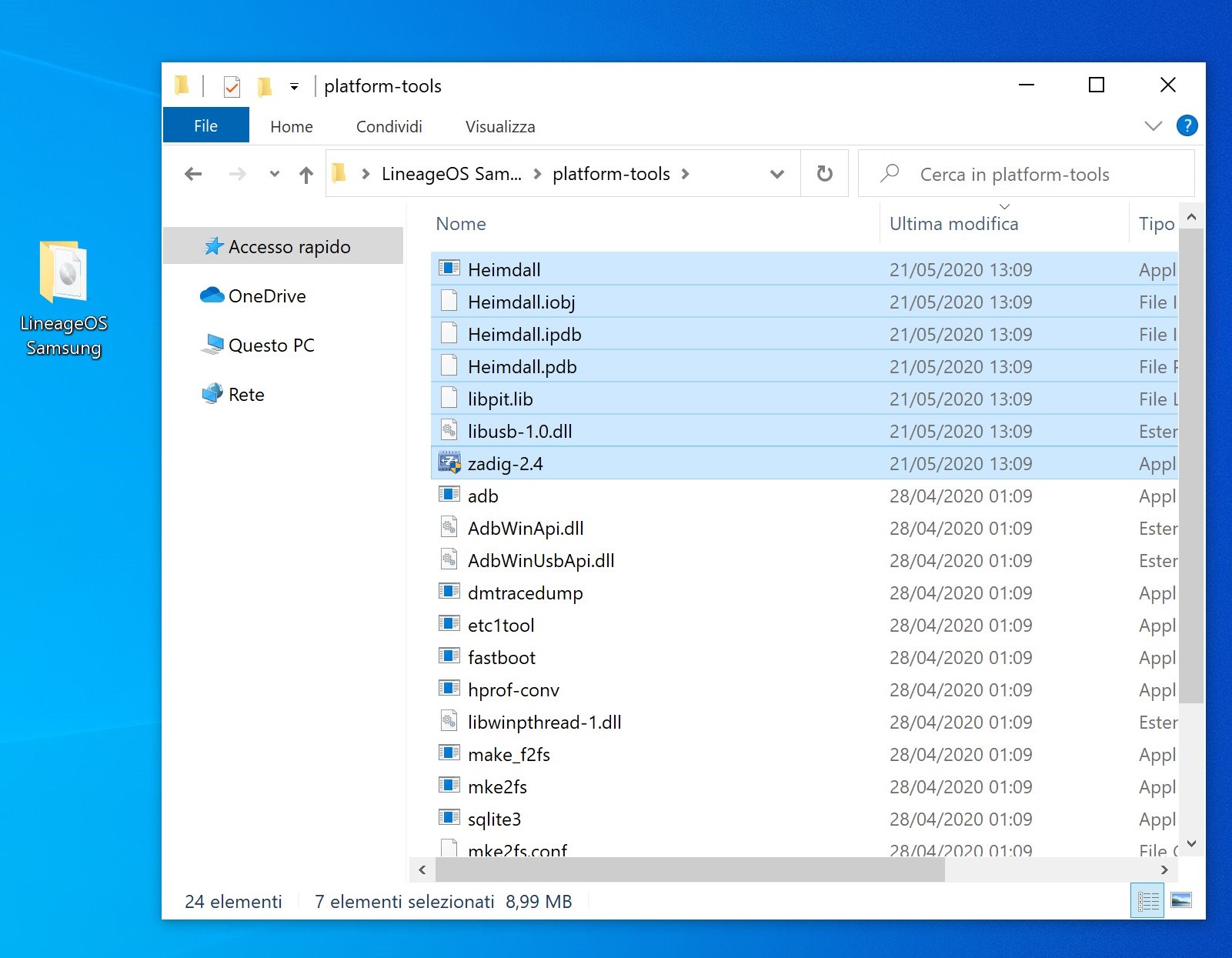Viewport: 1232px width, 958px height.
Task: Click the New folder quick access toolbar icon
Action: [x=265, y=86]
